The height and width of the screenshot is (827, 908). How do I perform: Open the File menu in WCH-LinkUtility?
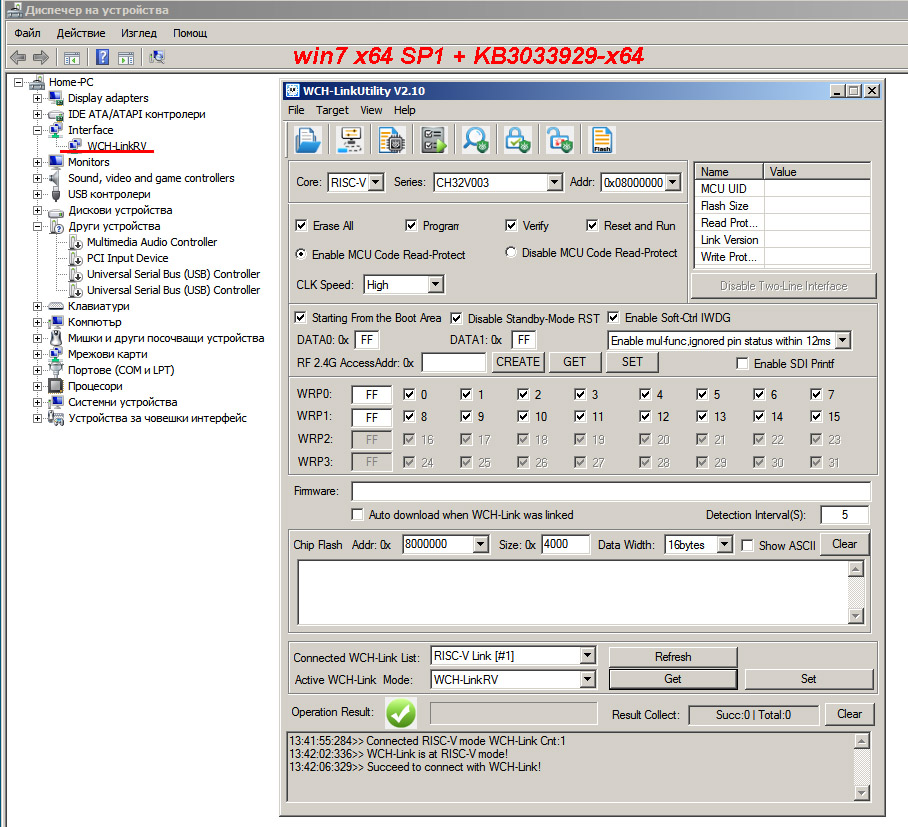click(x=296, y=110)
